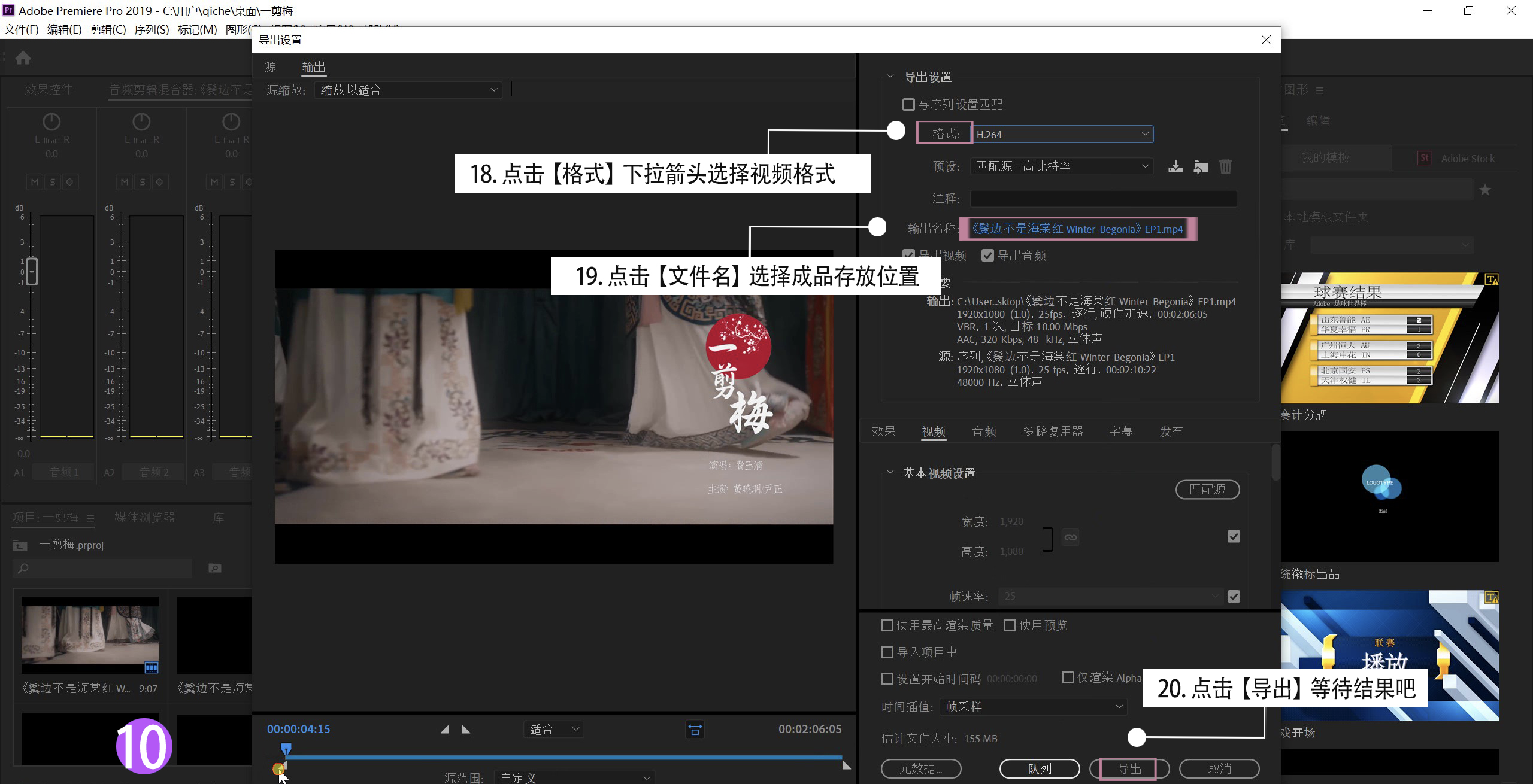
Task: Enable 使用预览 checkbox
Action: click(x=1010, y=625)
